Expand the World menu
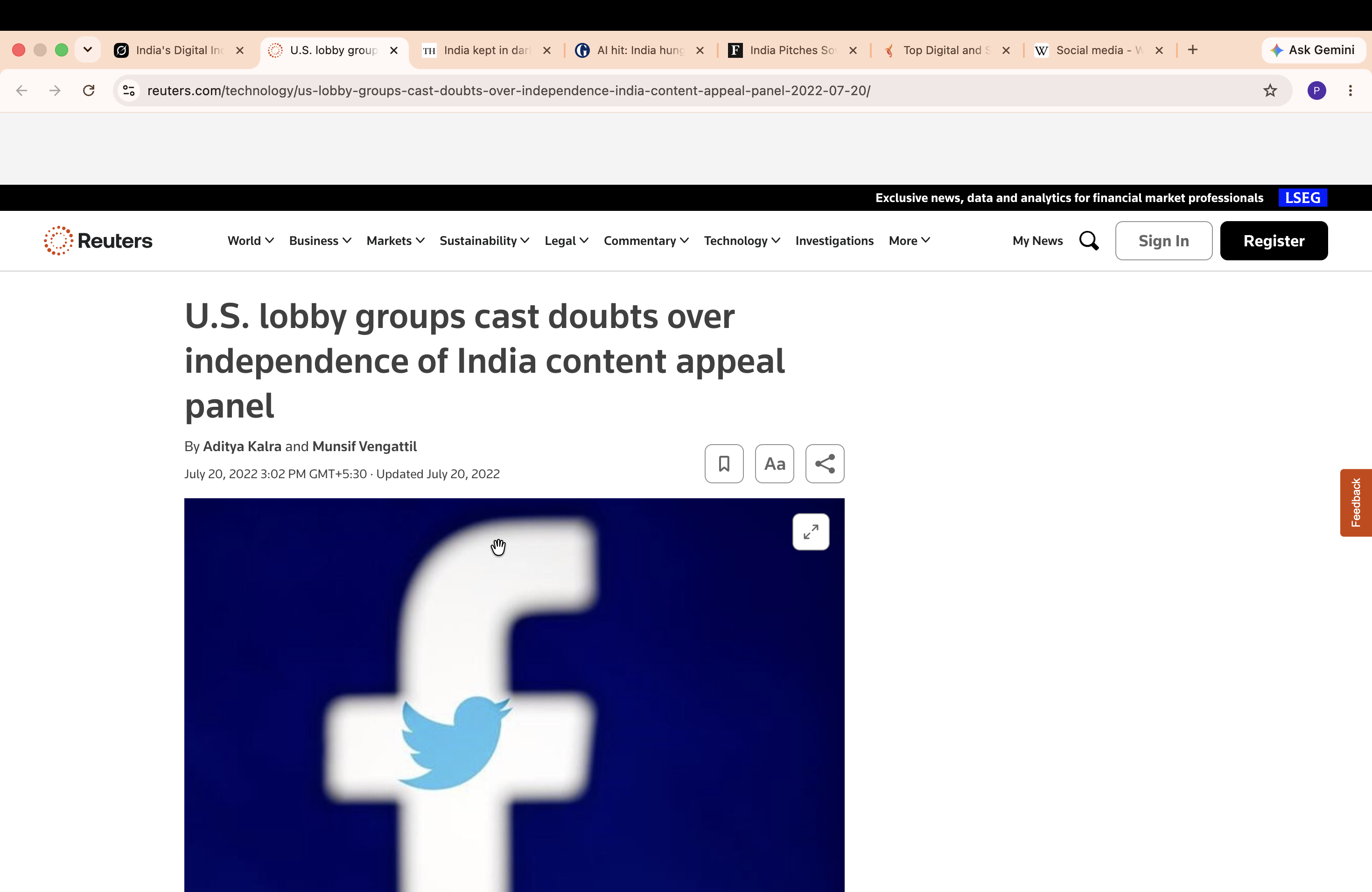 coord(250,241)
